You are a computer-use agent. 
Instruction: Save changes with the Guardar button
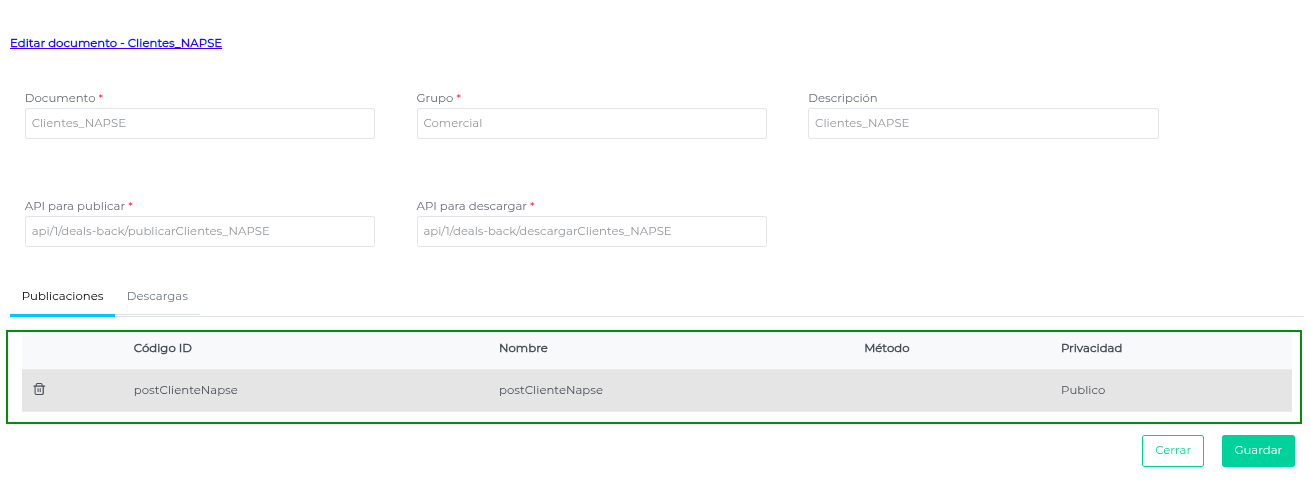1257,450
